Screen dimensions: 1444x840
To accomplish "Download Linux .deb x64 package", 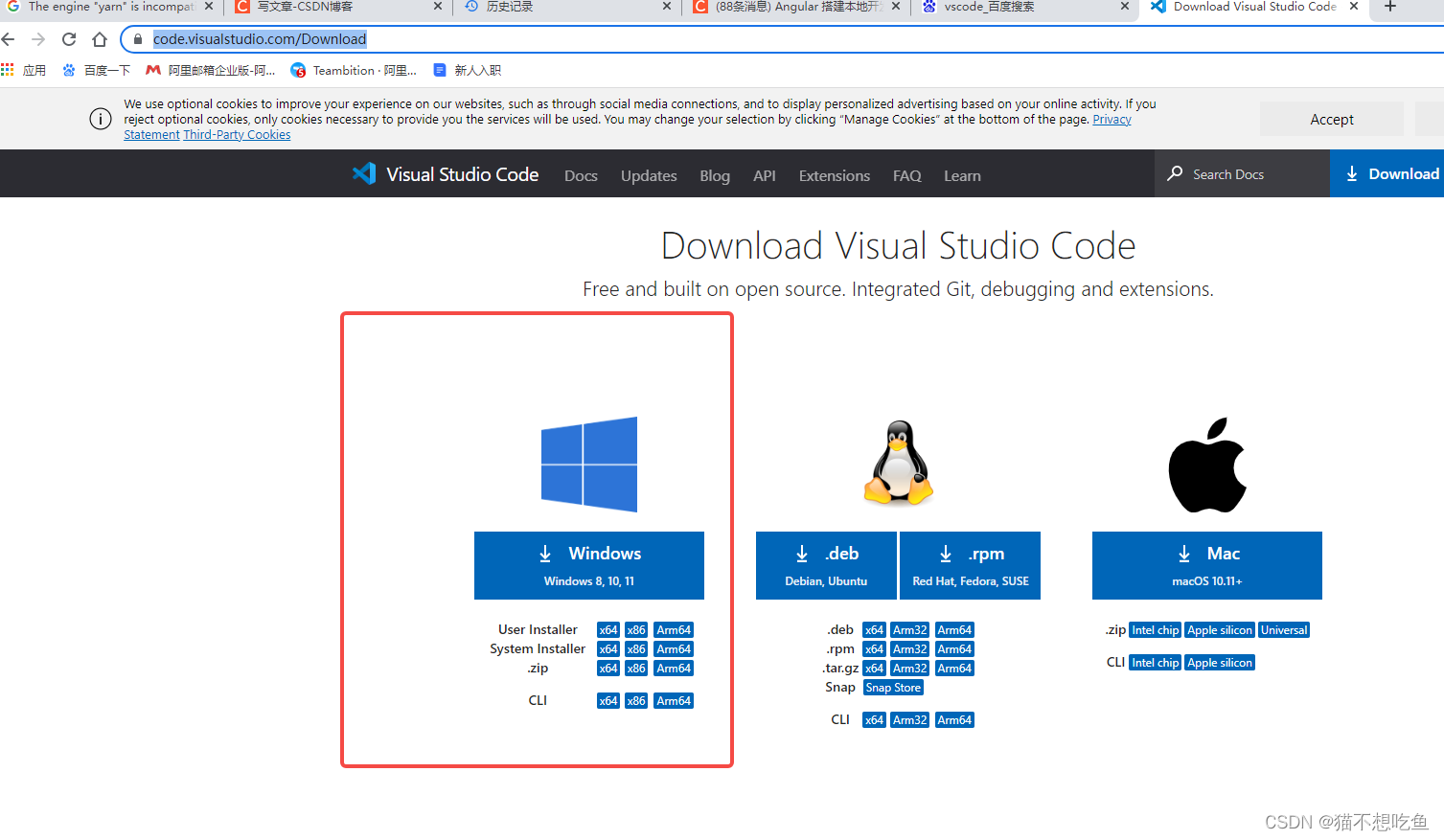I will [874, 630].
